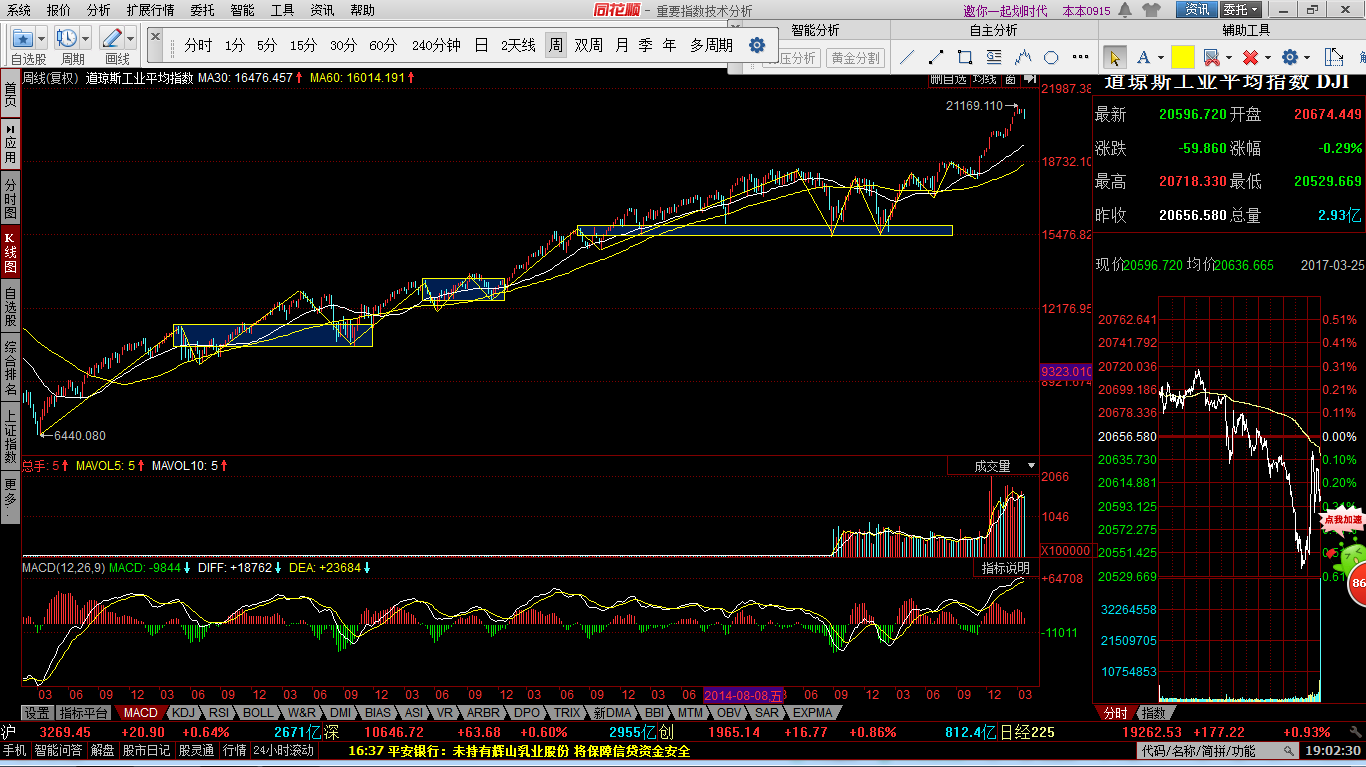Expand the text A tool dropdown arrow

point(1161,57)
